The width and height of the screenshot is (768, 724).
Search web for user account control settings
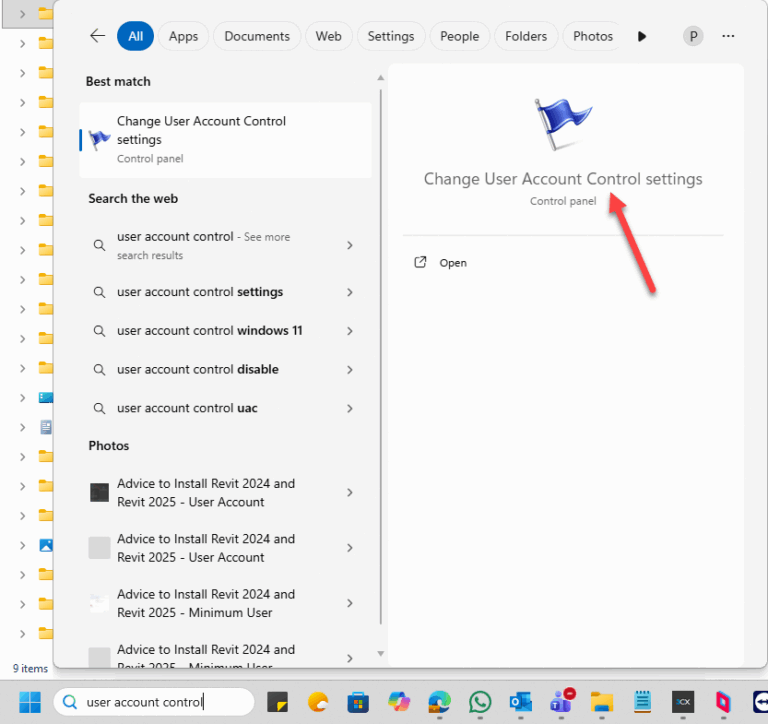(223, 292)
